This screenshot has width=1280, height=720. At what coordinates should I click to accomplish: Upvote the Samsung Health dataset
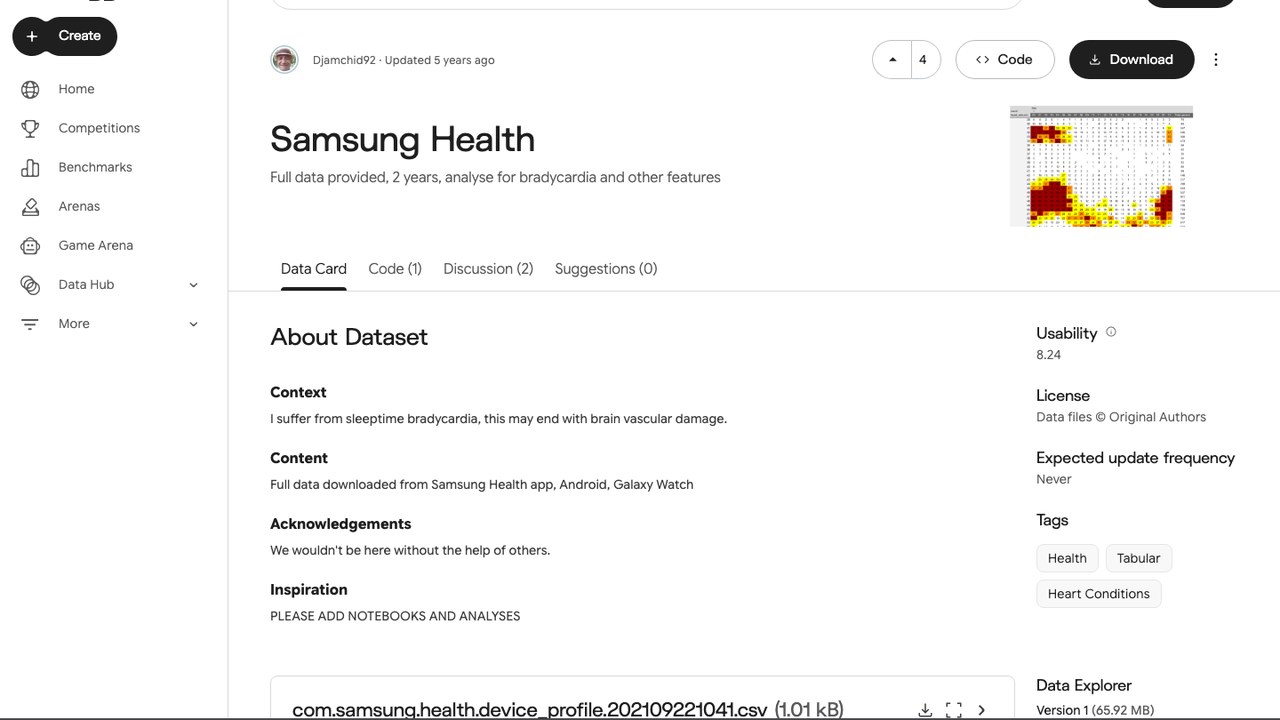(x=892, y=60)
